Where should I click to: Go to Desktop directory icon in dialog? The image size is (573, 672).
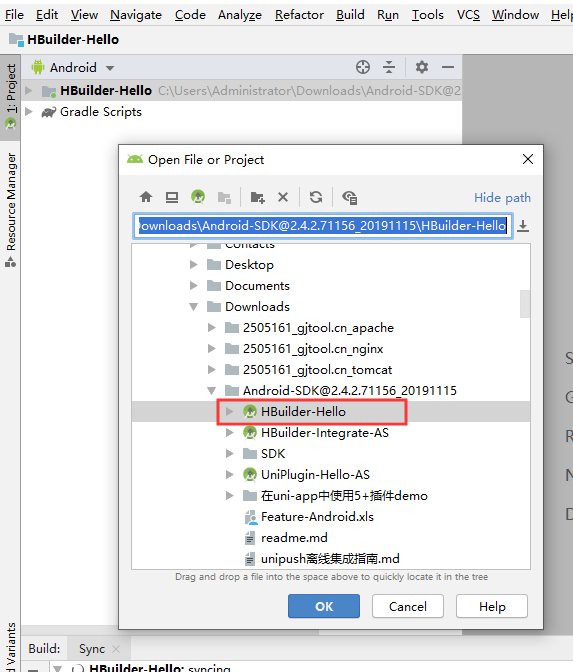(172, 197)
